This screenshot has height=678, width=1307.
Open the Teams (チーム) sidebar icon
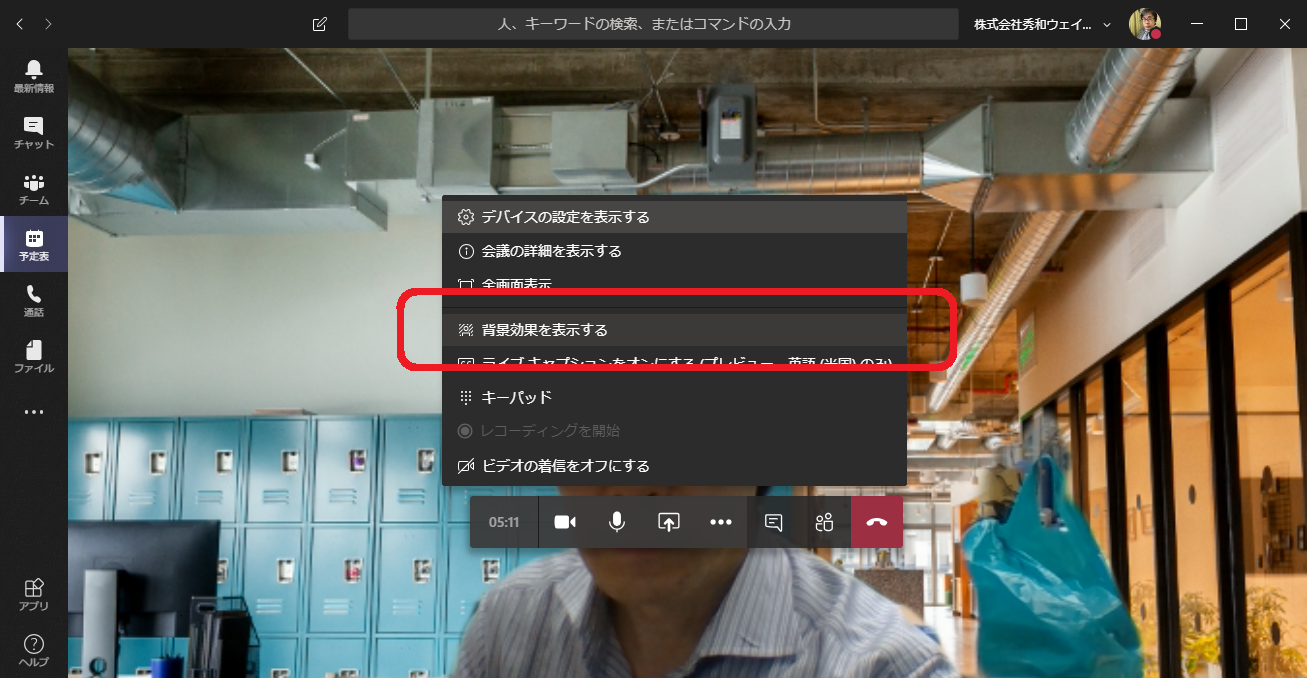34,188
